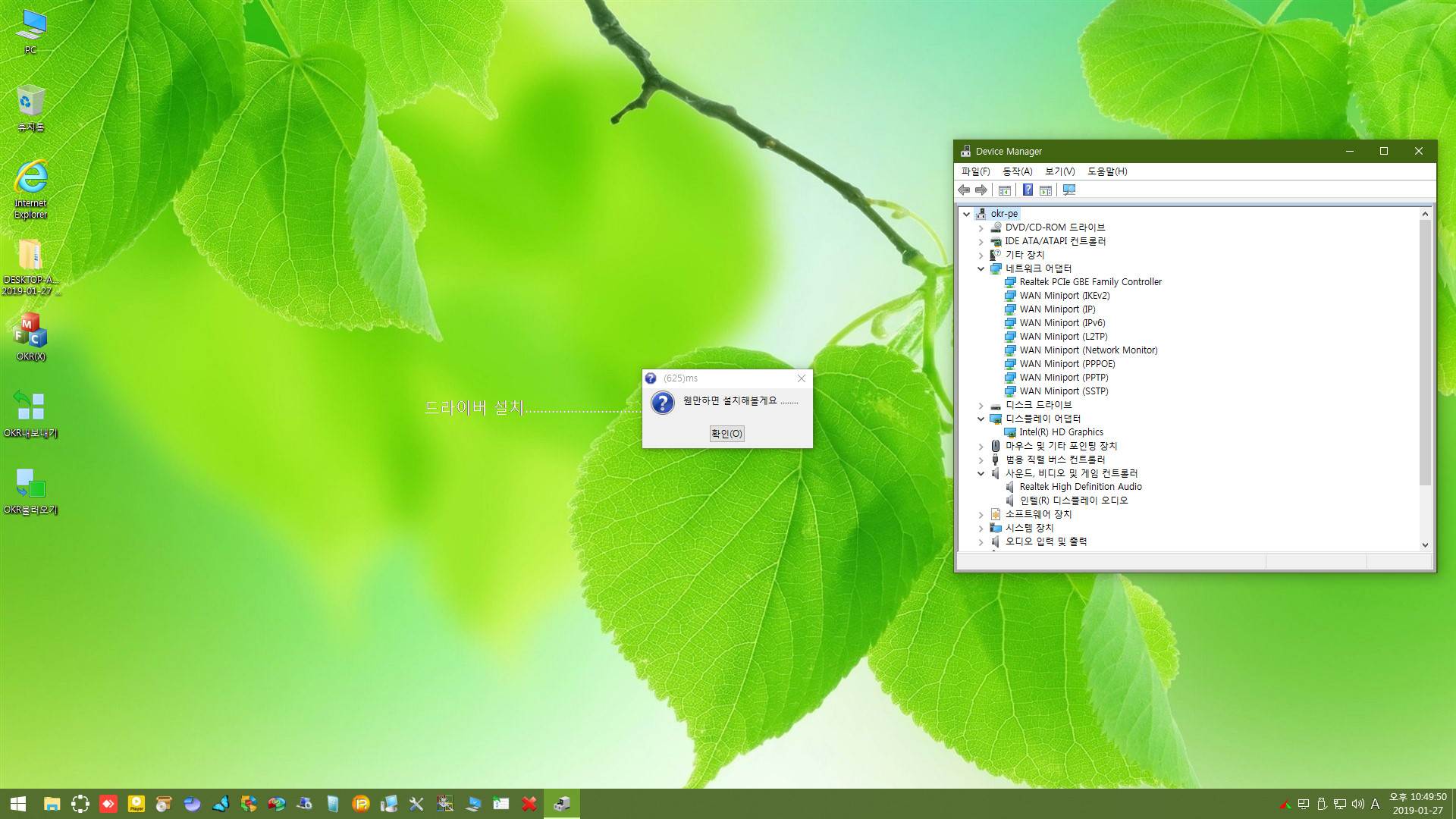Select WAN Miniport (L2TP)

1063,337
